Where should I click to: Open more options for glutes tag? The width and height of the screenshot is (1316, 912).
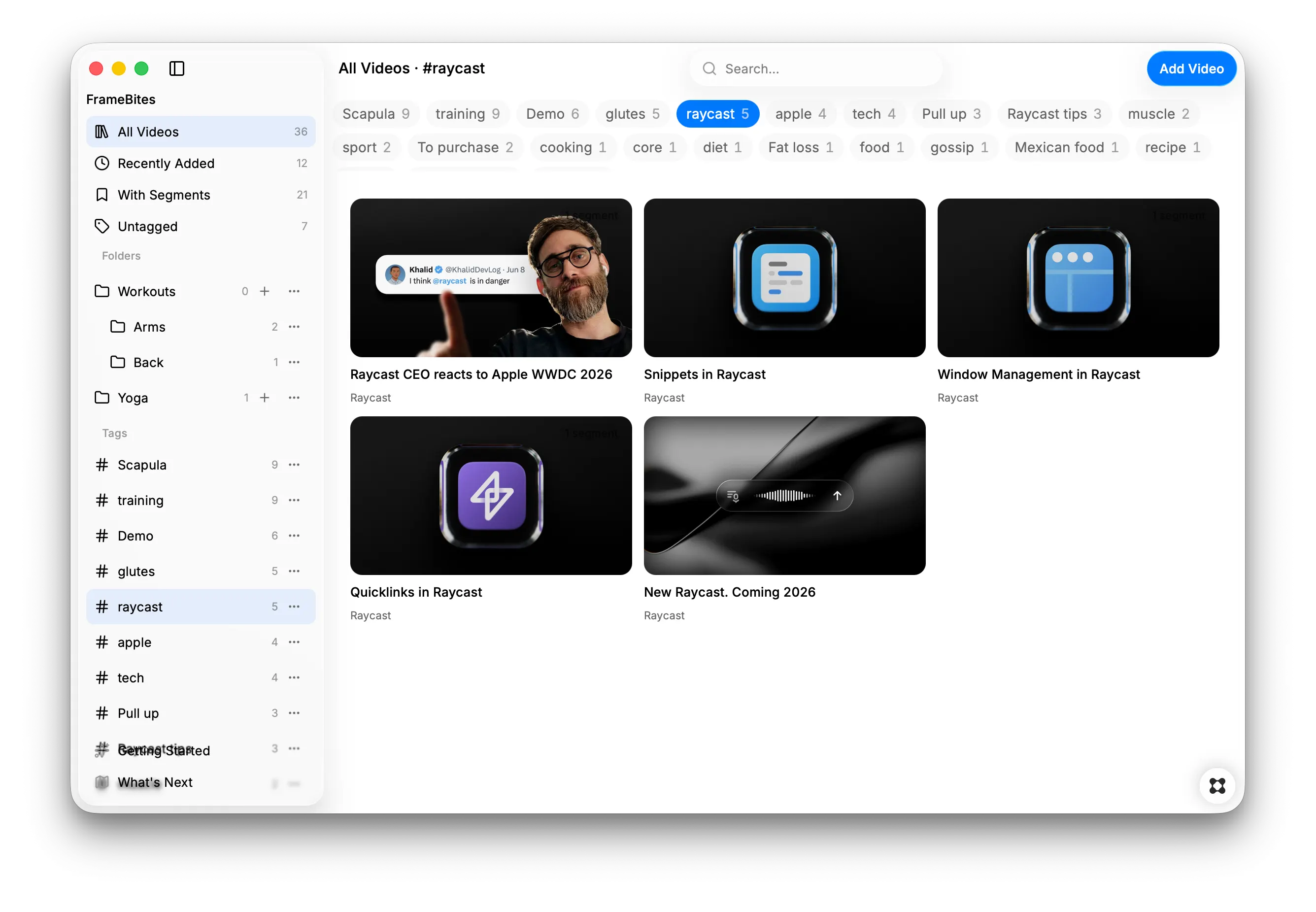pyautogui.click(x=294, y=571)
